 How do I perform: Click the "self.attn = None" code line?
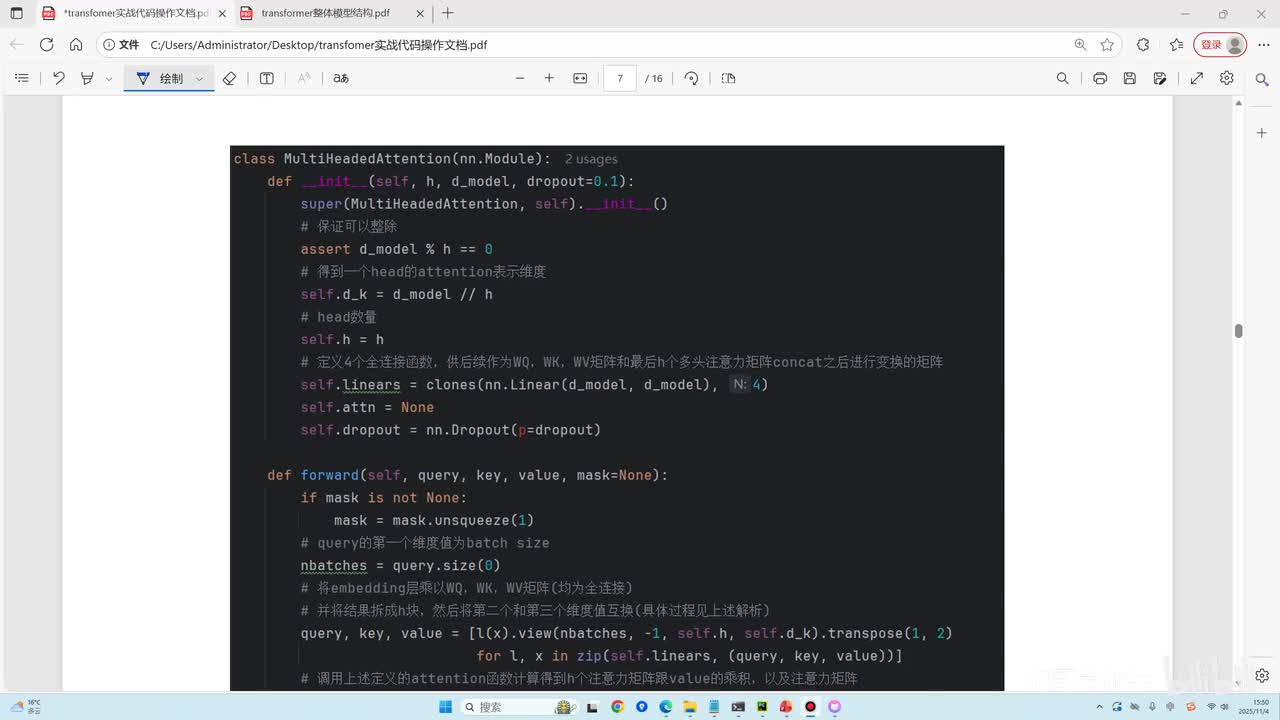click(x=367, y=407)
